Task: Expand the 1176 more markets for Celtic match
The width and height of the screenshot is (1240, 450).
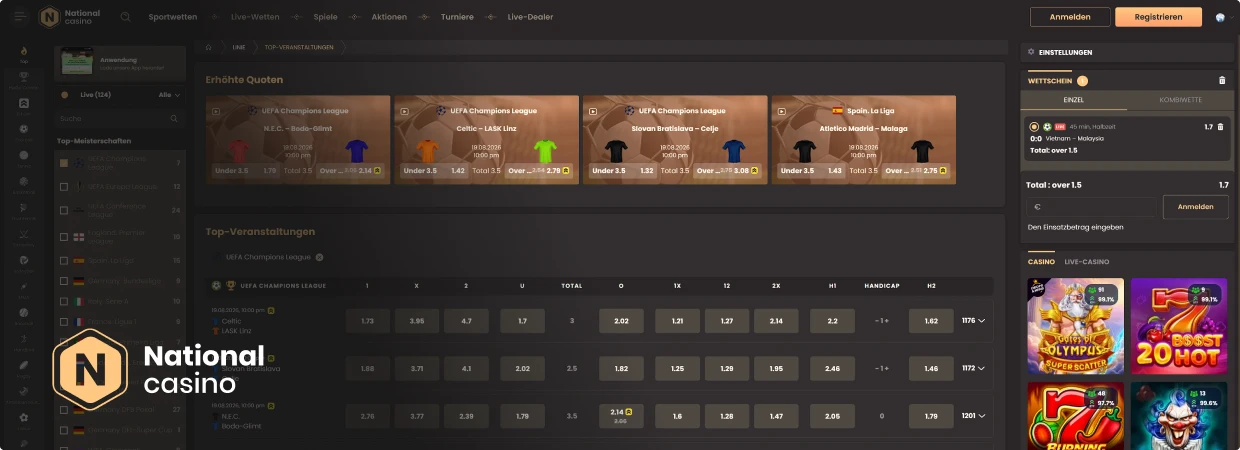Action: click(973, 321)
